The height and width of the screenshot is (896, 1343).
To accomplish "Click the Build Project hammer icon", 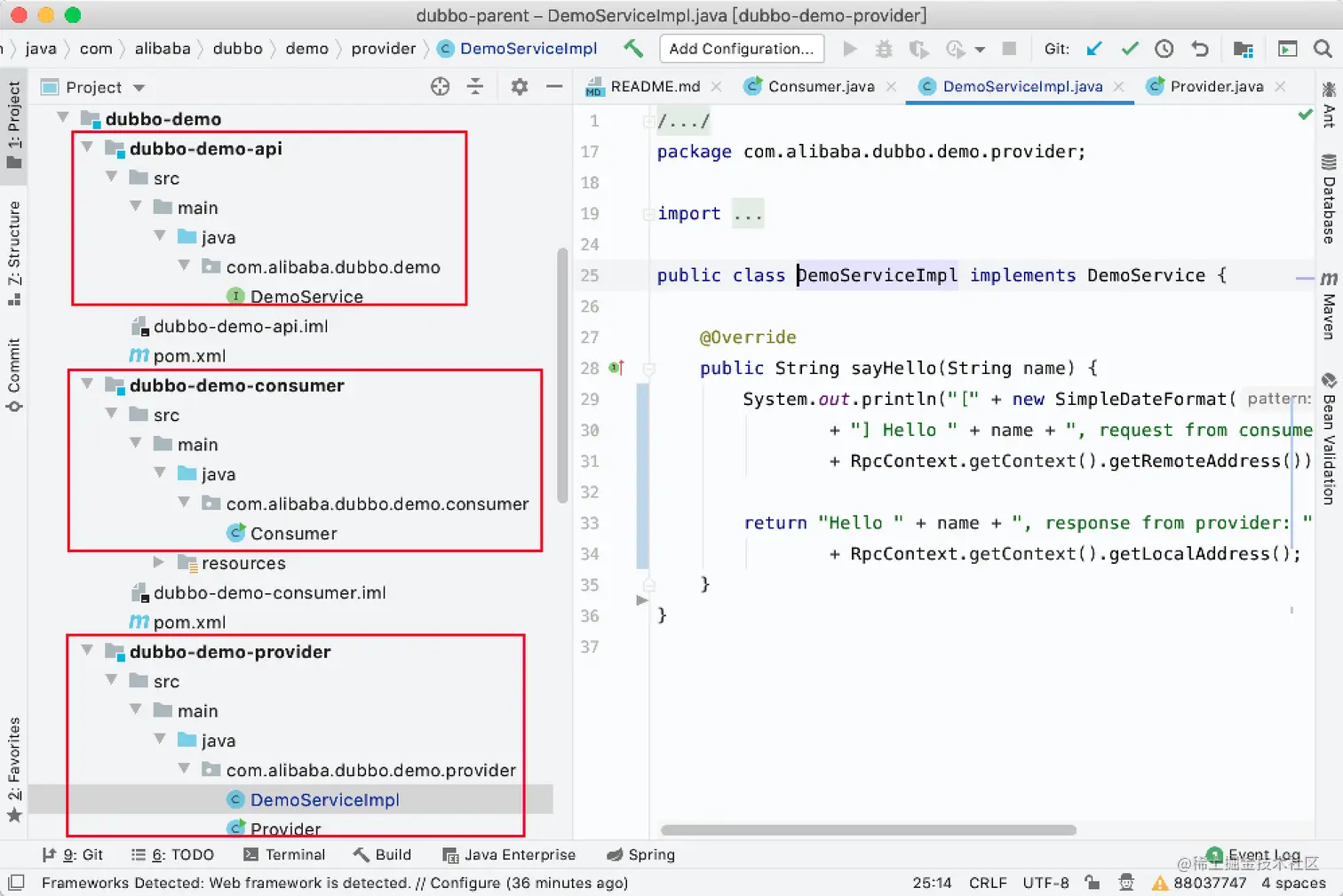I will (633, 49).
